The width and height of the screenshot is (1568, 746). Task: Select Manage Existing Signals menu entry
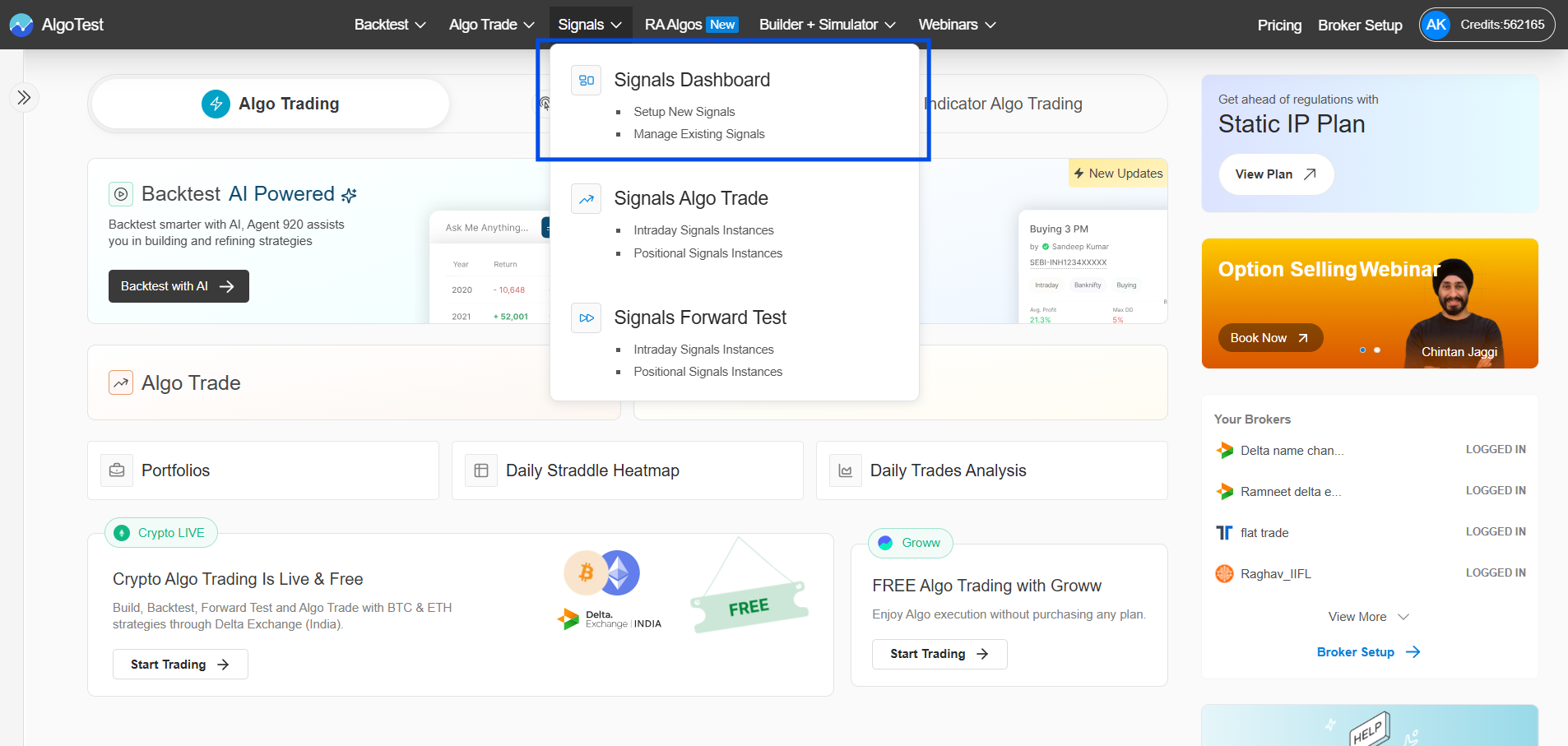pos(698,134)
